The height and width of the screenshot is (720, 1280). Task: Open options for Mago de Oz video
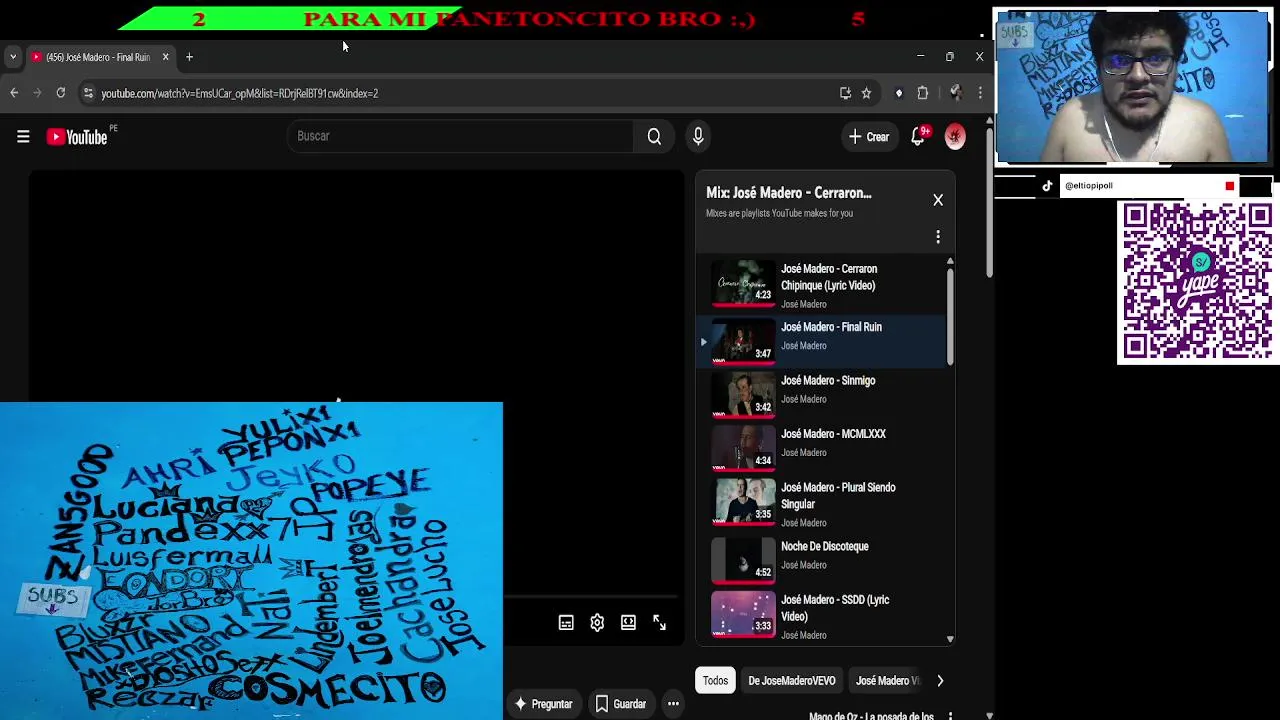click(x=950, y=716)
